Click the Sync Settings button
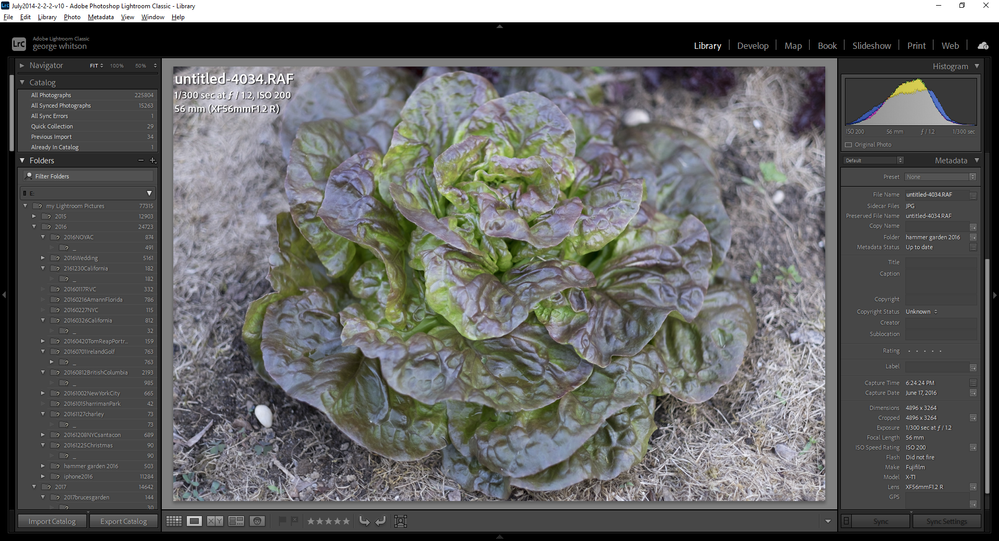999x541 pixels. 946,521
